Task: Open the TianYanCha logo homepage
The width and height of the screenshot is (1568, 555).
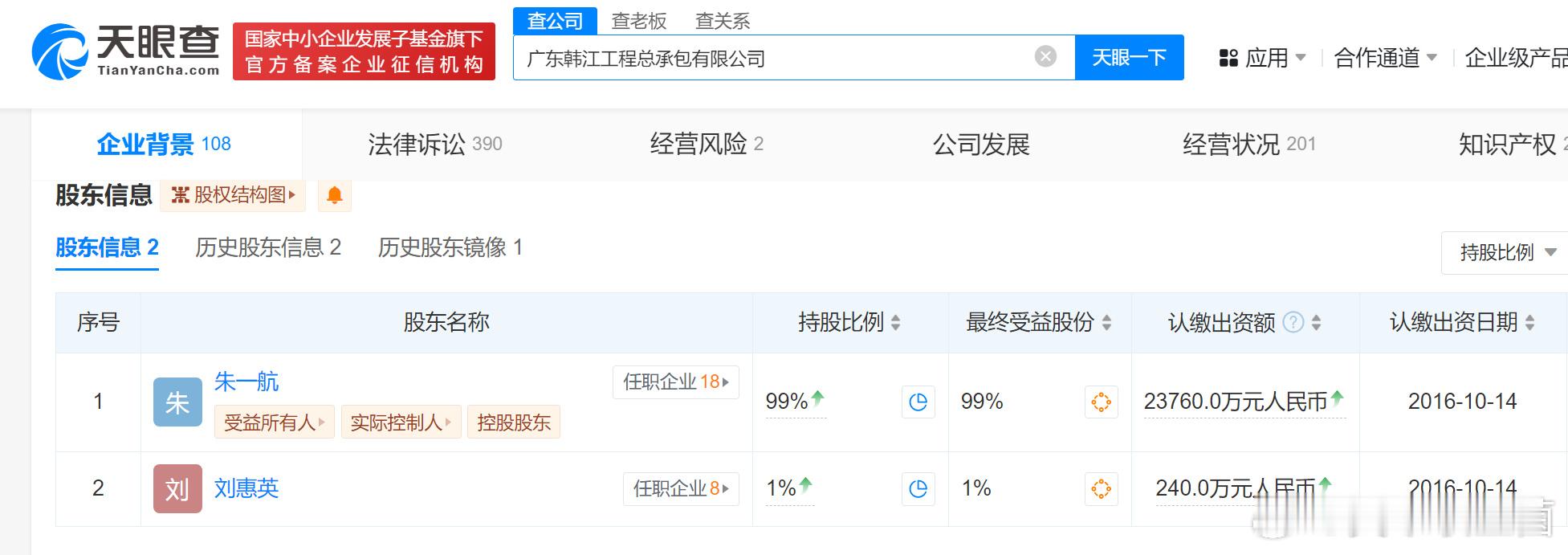Action: (125, 51)
